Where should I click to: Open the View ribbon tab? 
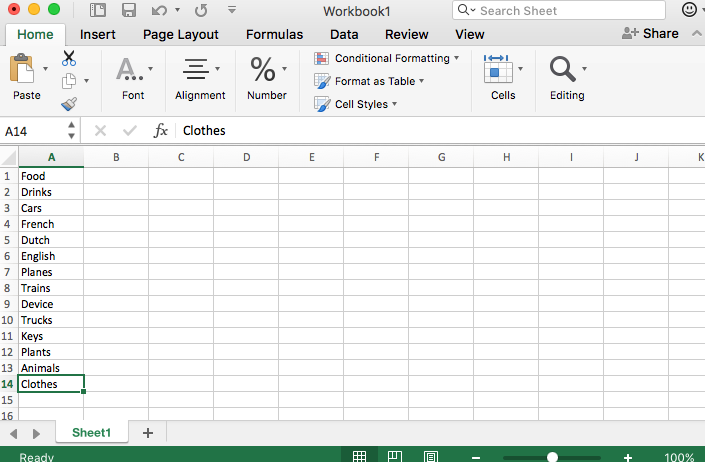pyautogui.click(x=469, y=35)
